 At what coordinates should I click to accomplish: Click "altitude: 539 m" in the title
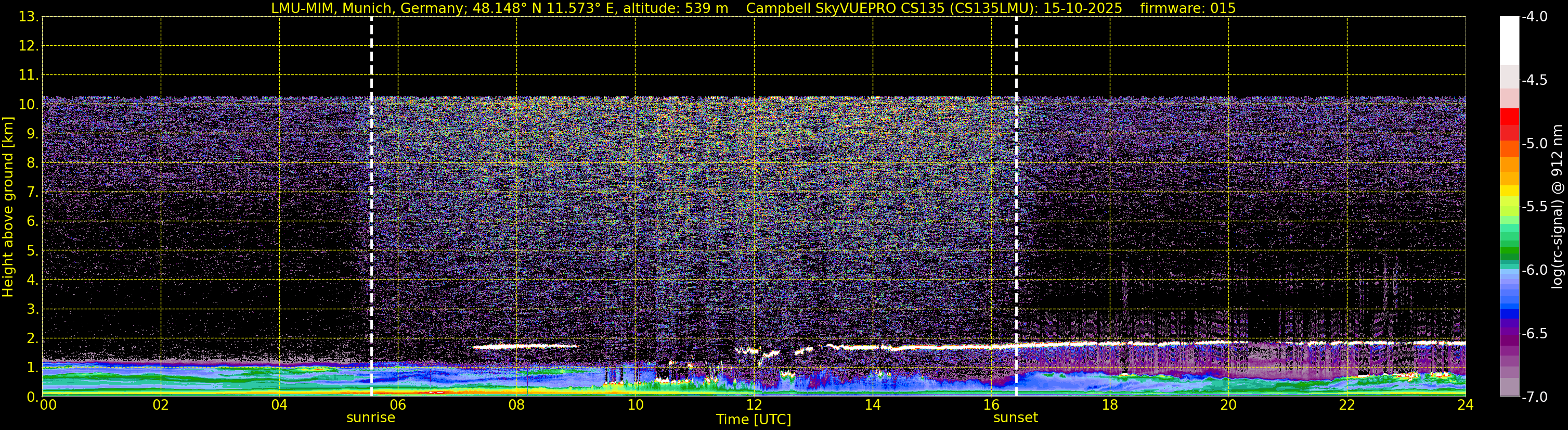(676, 8)
